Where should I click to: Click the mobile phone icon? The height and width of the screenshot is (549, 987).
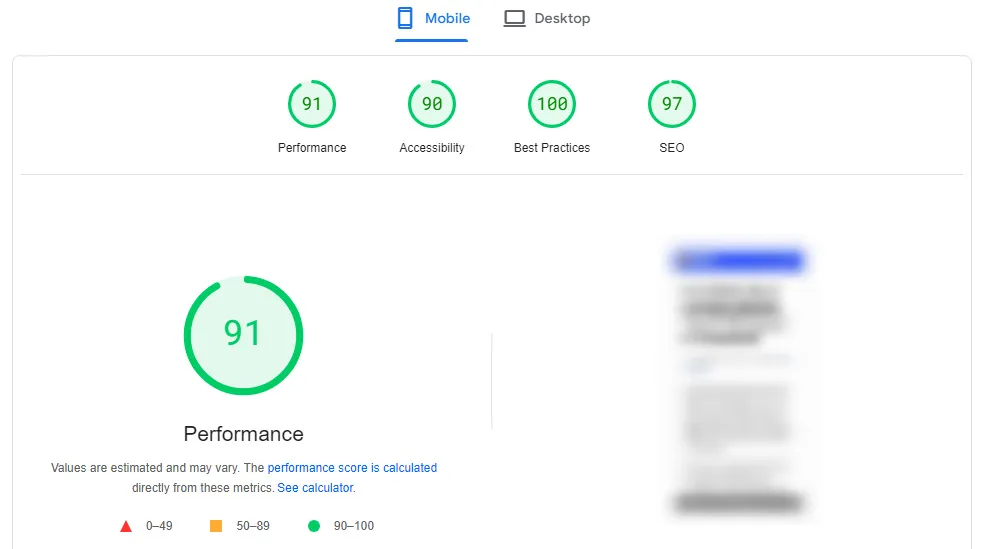[405, 18]
